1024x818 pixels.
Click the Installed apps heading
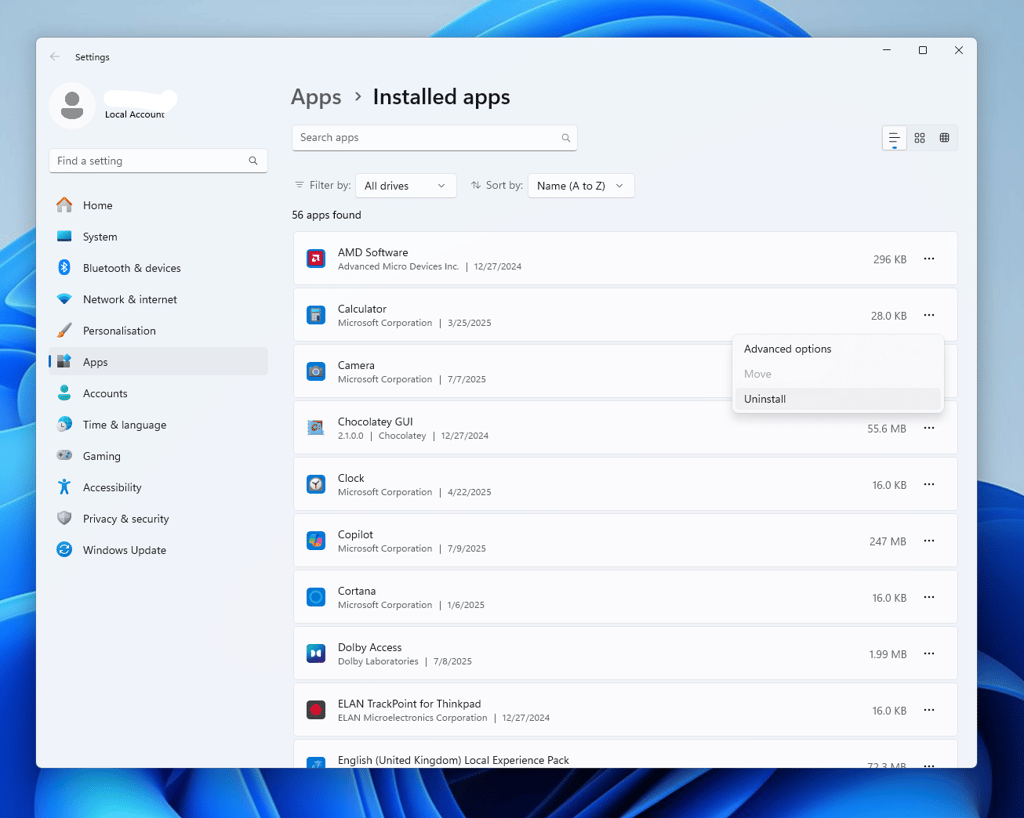pyautogui.click(x=441, y=97)
